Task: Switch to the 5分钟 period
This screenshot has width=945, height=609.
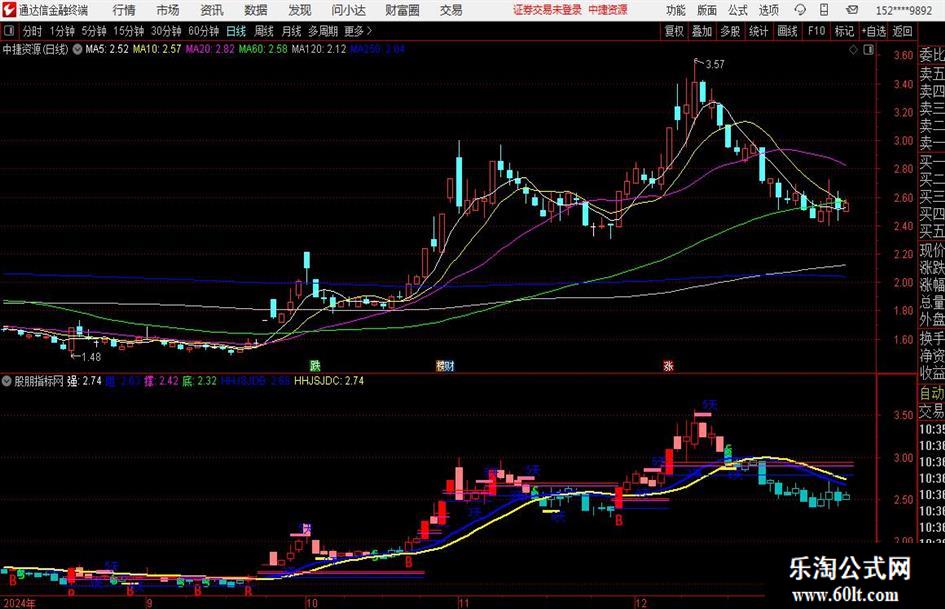Action: click(x=94, y=31)
